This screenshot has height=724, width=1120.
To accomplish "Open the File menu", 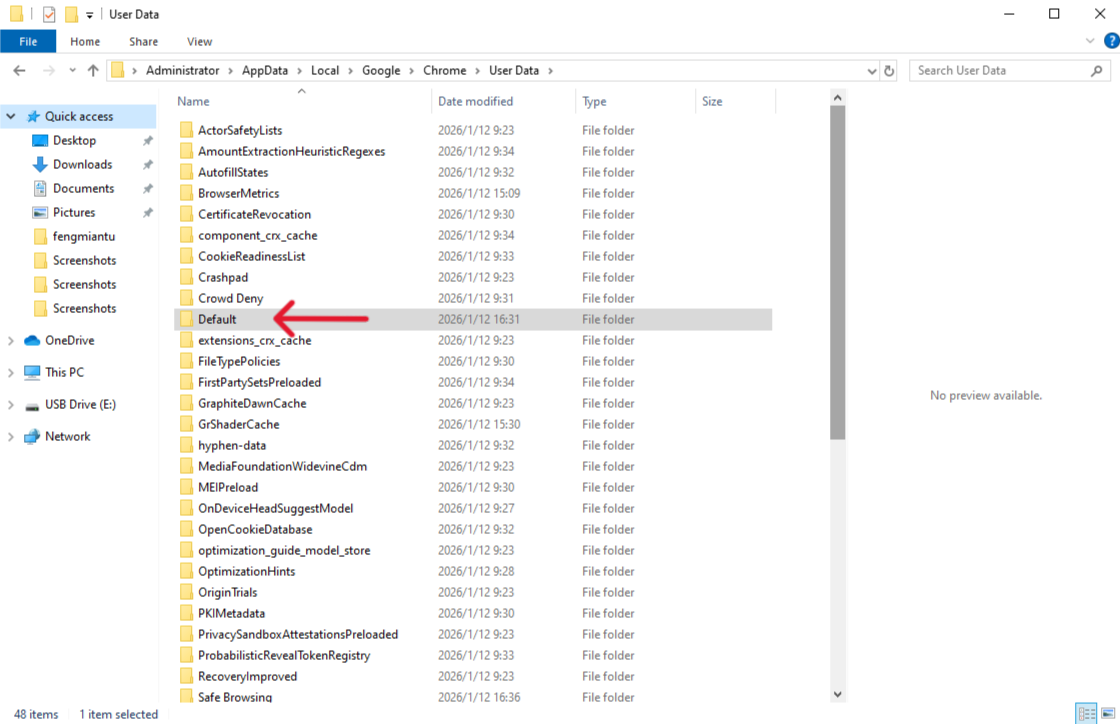I will [x=28, y=41].
